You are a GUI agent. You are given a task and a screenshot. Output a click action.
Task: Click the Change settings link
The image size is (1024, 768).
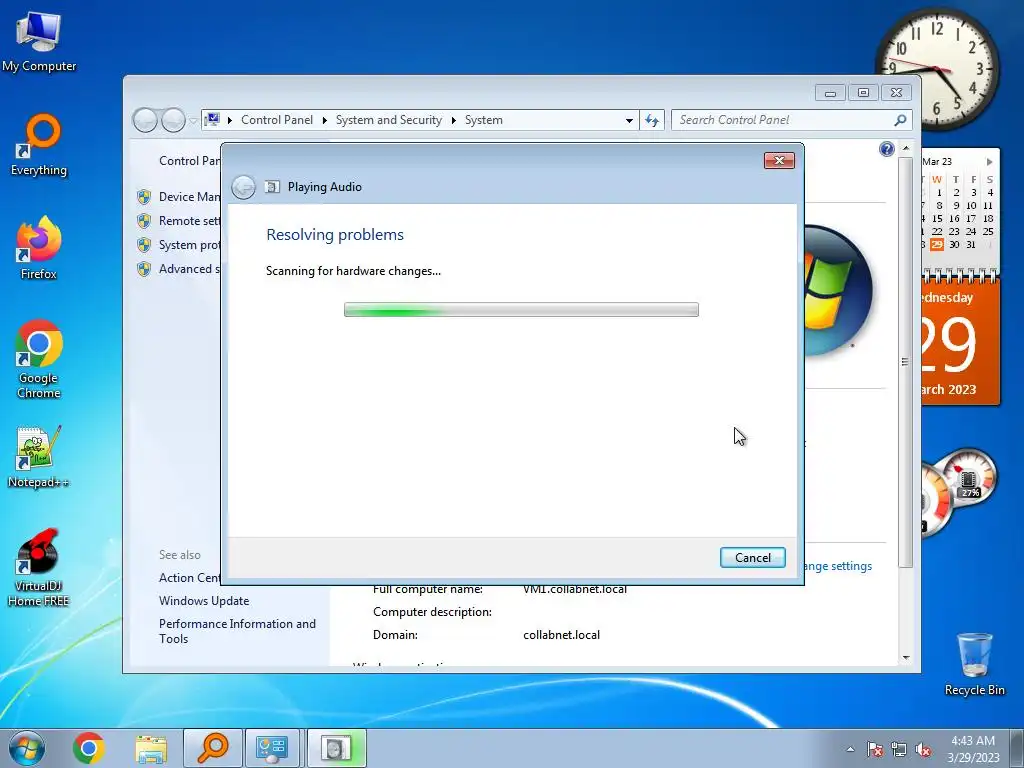point(839,566)
